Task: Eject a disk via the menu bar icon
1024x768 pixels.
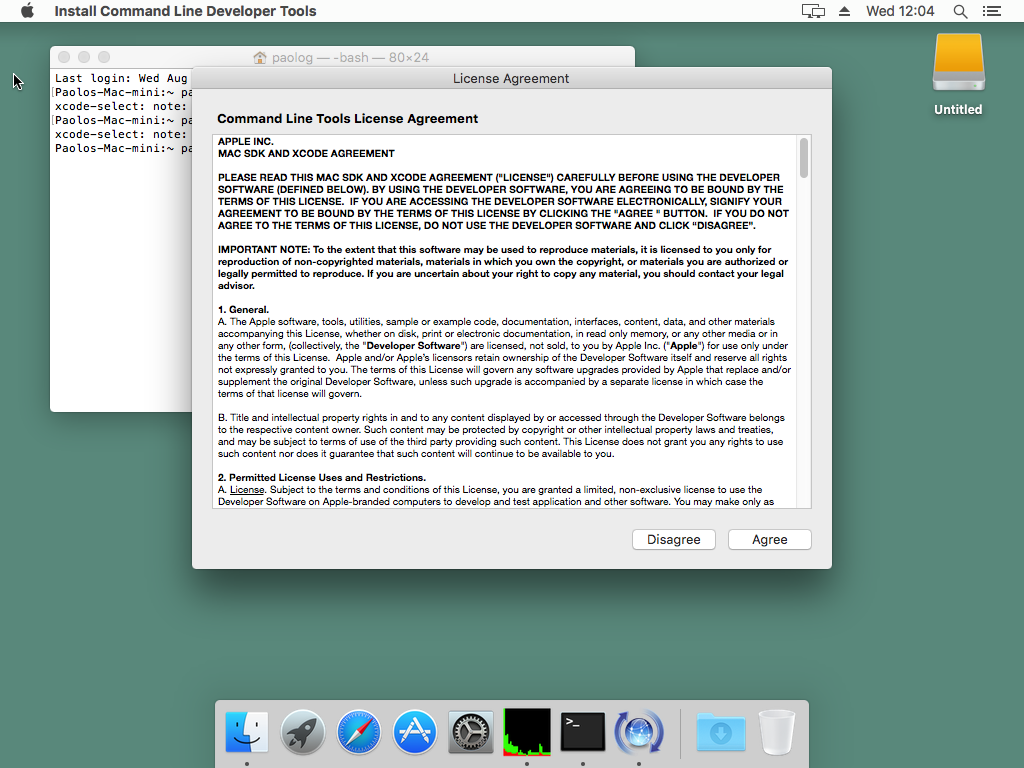Action: coord(845,11)
